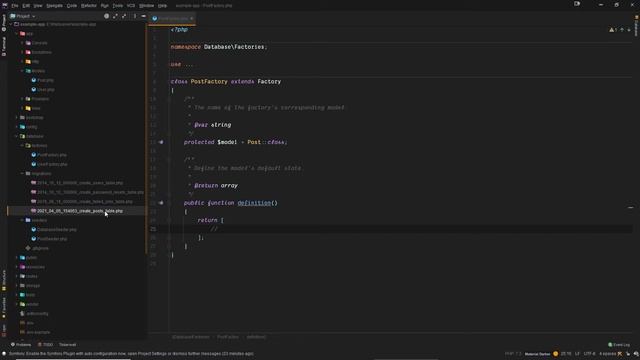Image resolution: width=640 pixels, height=360 pixels.
Task: Click the '4 spaces' indent setting in status bar
Action: (x=607, y=353)
